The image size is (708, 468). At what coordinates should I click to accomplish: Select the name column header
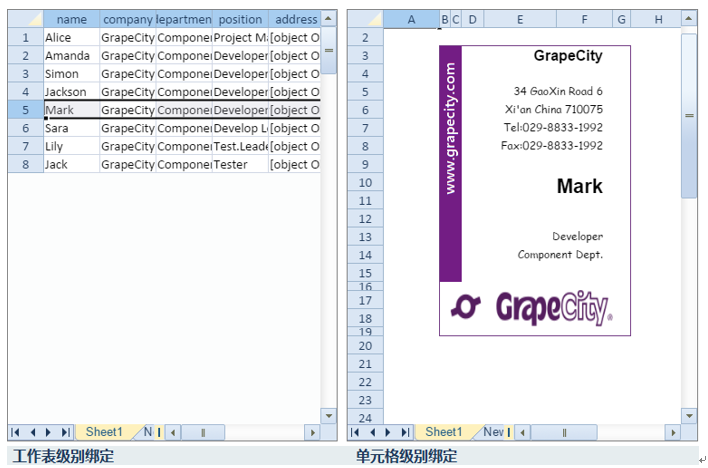click(71, 19)
